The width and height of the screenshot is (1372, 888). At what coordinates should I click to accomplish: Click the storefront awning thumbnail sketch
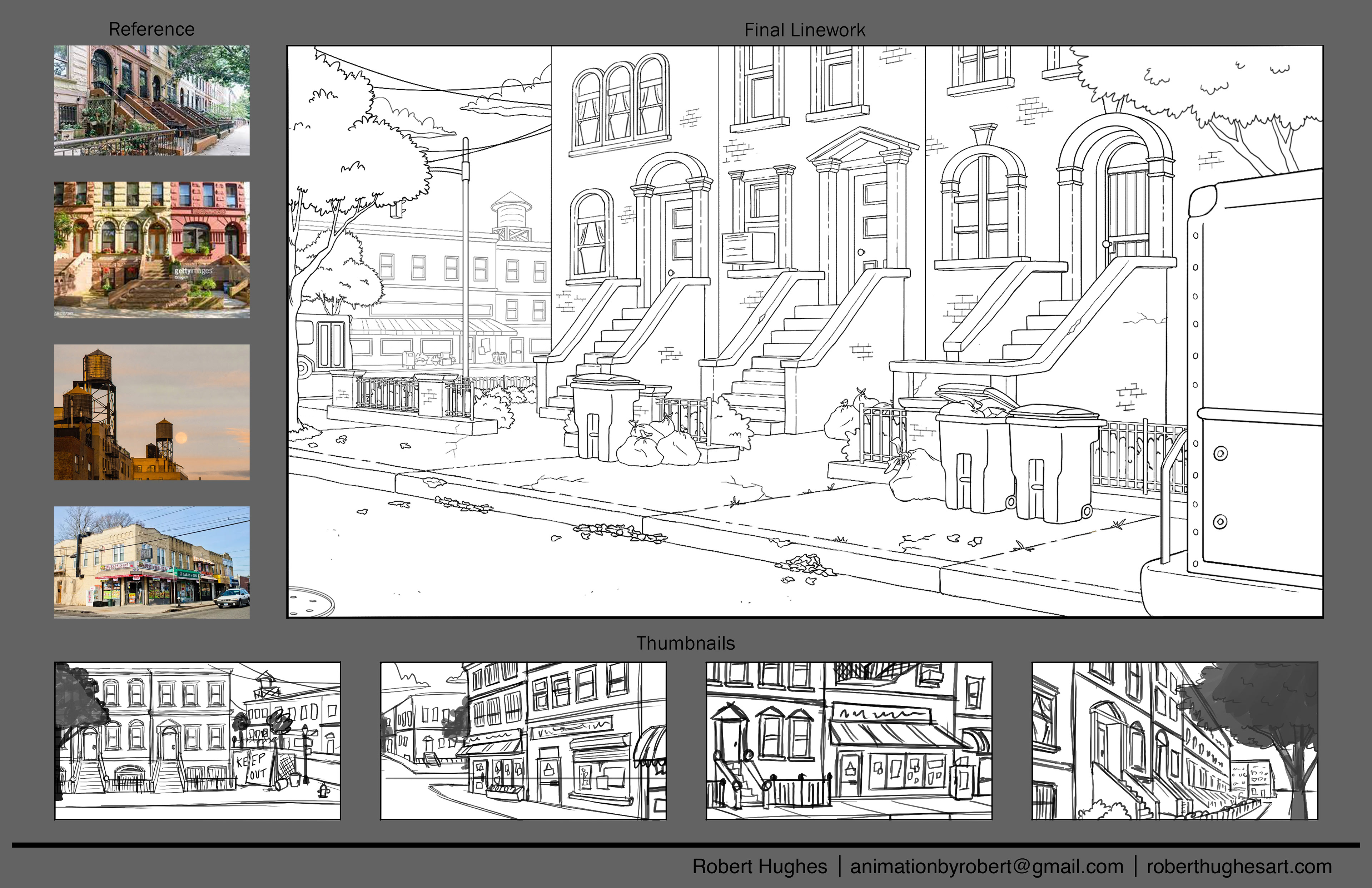[849, 740]
